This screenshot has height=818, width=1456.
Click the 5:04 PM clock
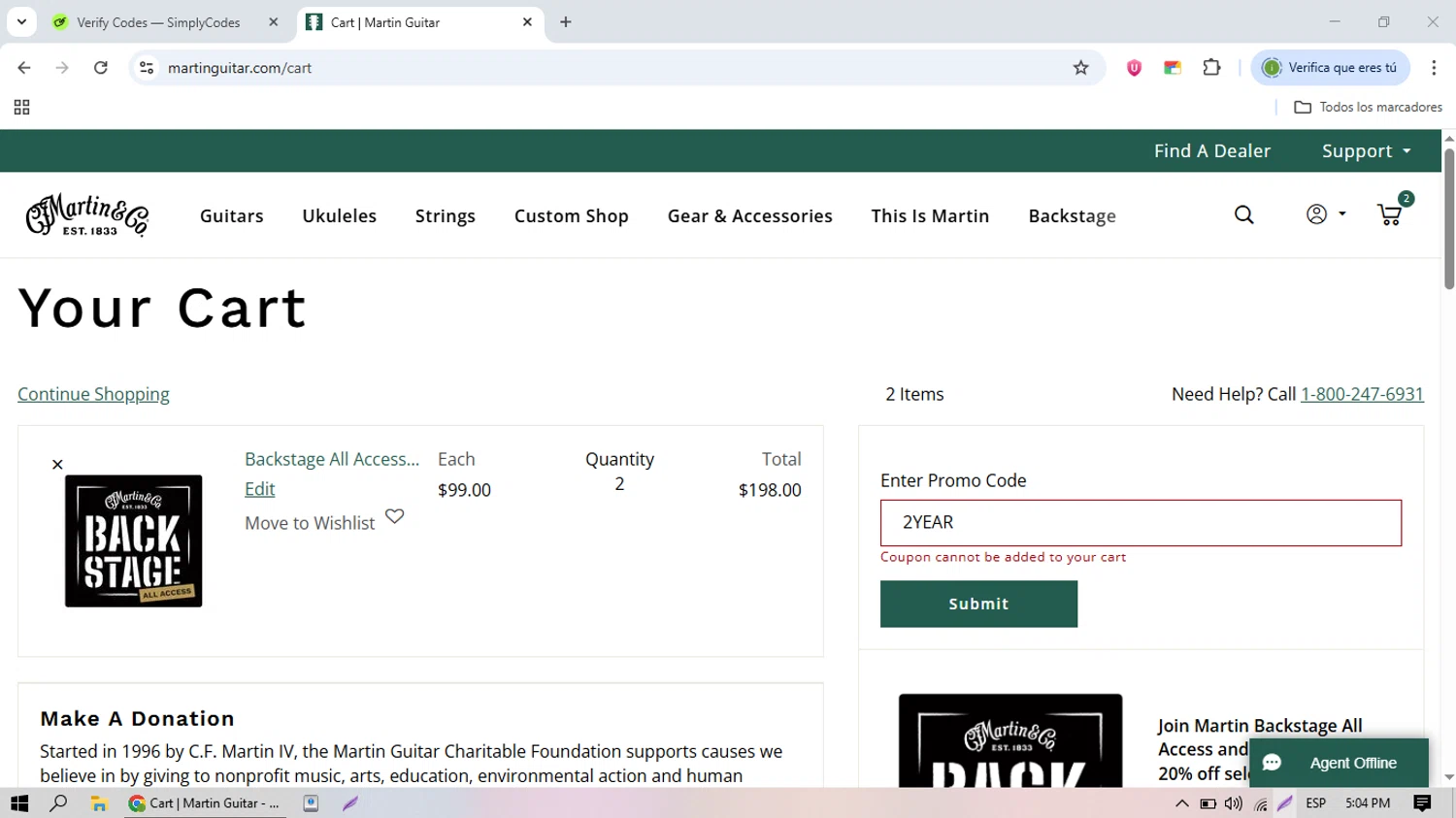tap(1368, 803)
